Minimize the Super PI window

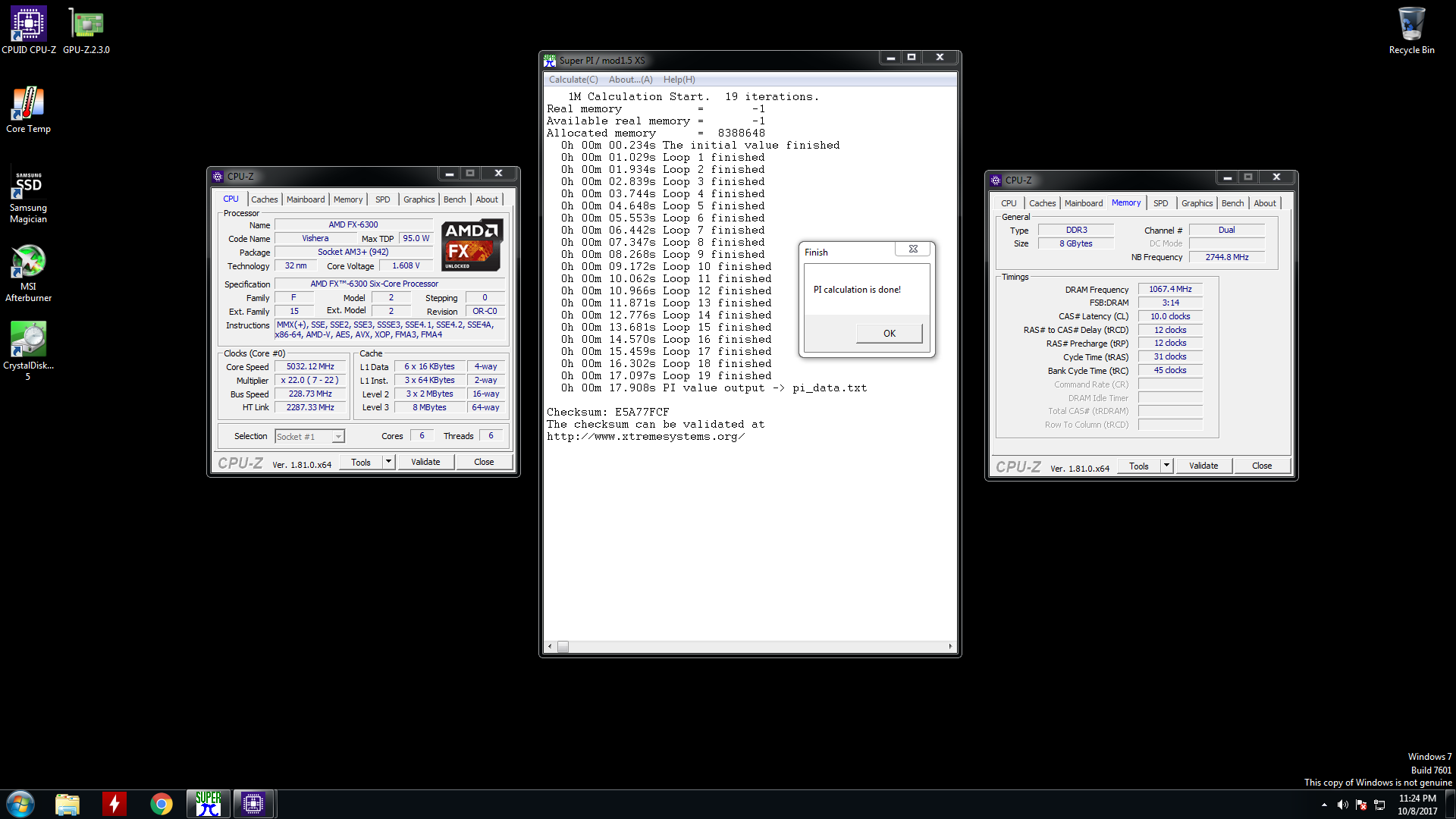[891, 58]
